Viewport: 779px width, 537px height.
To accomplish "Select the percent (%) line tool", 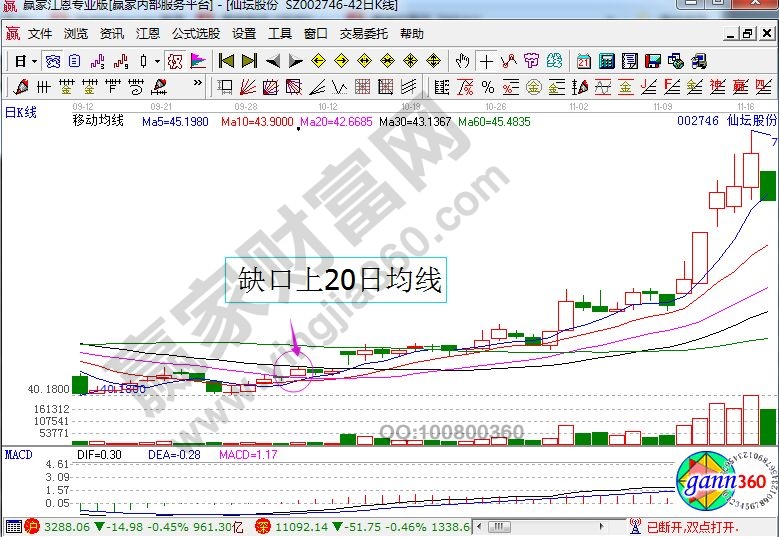I will 488,87.
